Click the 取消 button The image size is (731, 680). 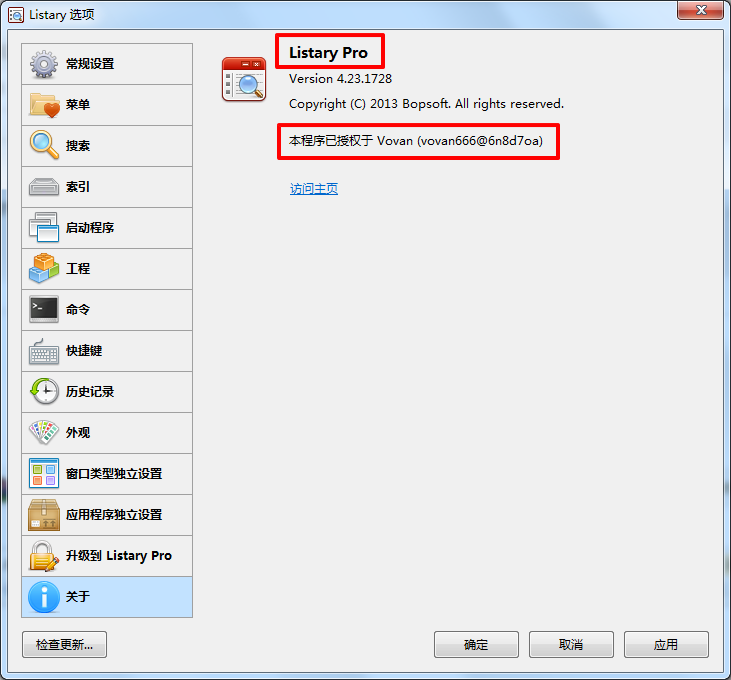click(x=571, y=645)
